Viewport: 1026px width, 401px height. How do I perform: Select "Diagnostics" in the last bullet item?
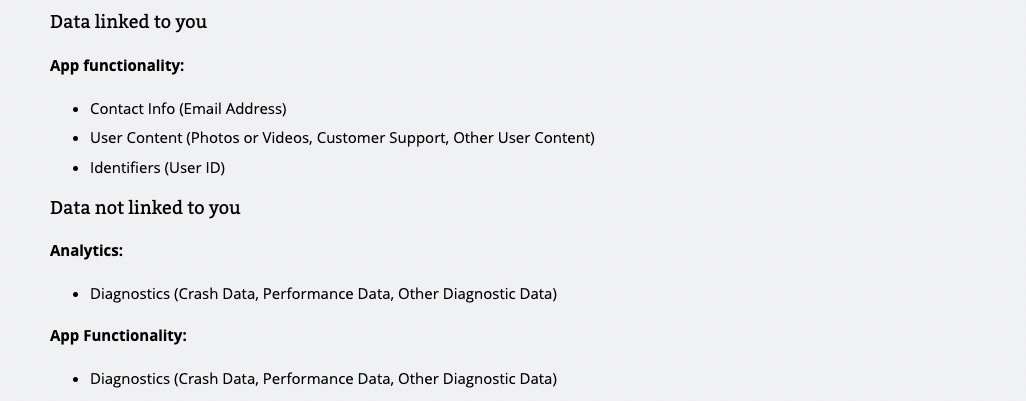pyautogui.click(x=129, y=379)
